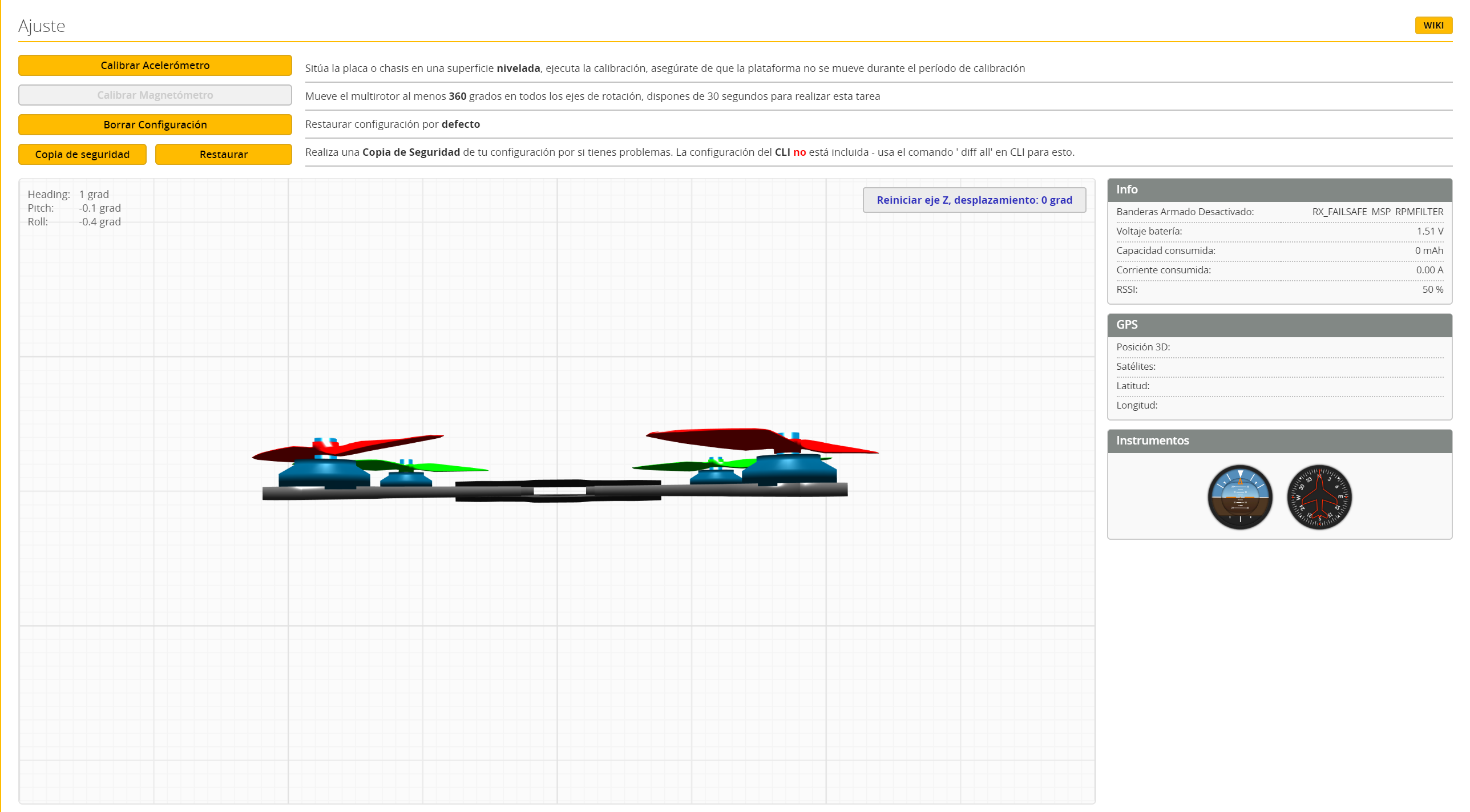Click the RSSI percentage value
Image resolution: width=1470 pixels, height=812 pixels.
(x=1432, y=289)
